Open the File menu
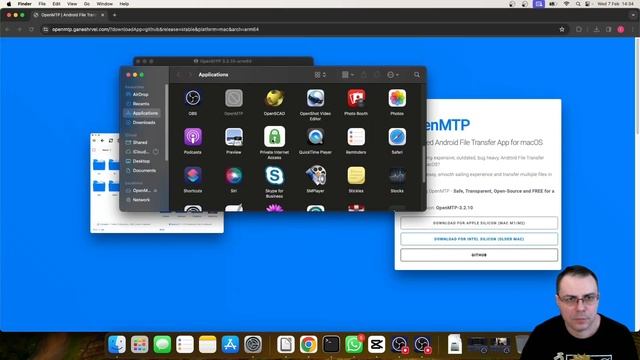The height and width of the screenshot is (360, 640). (x=42, y=4)
